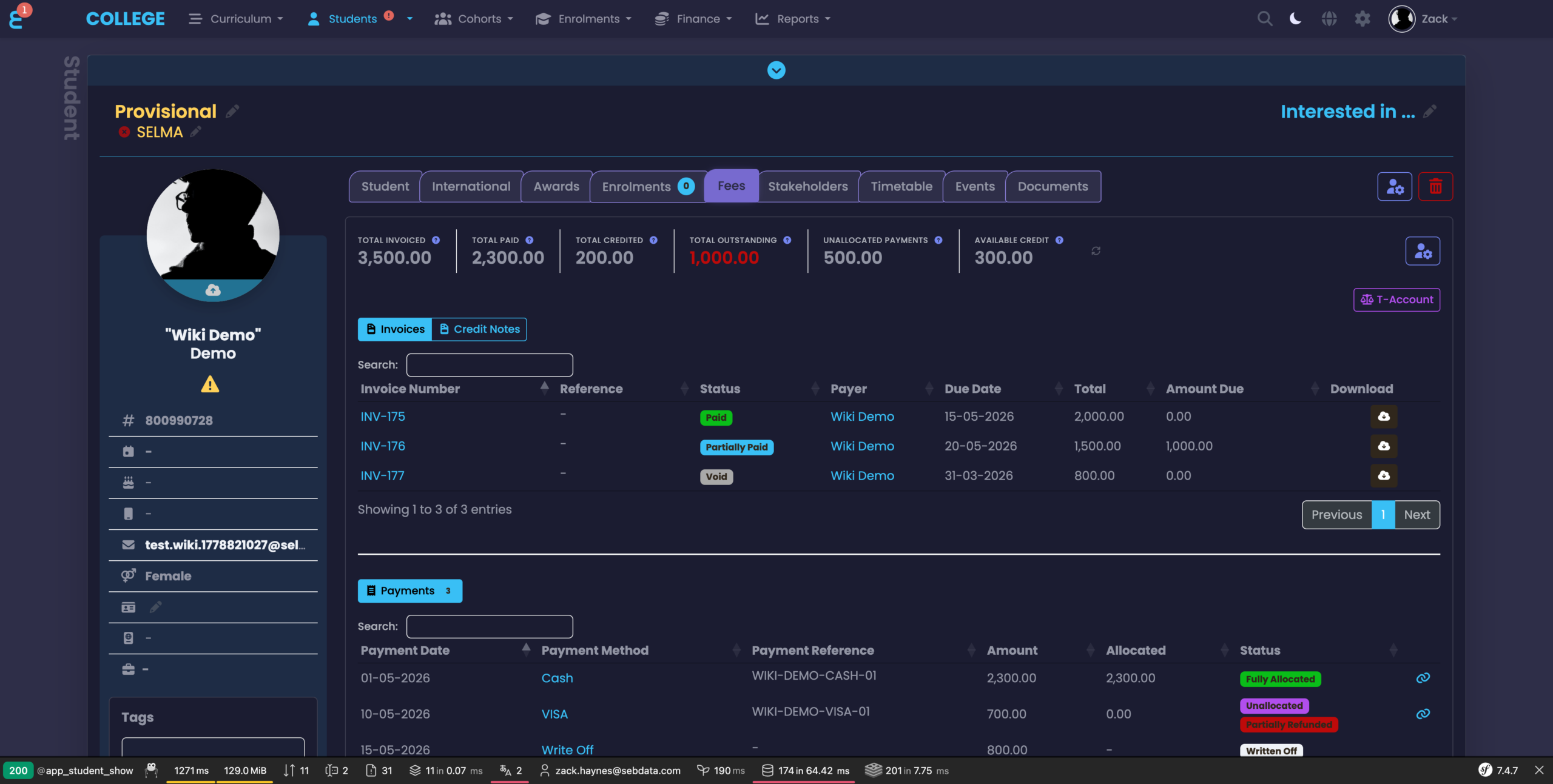This screenshot has width=1553, height=784.
Task: Open the Curriculum dropdown menu
Action: point(236,19)
